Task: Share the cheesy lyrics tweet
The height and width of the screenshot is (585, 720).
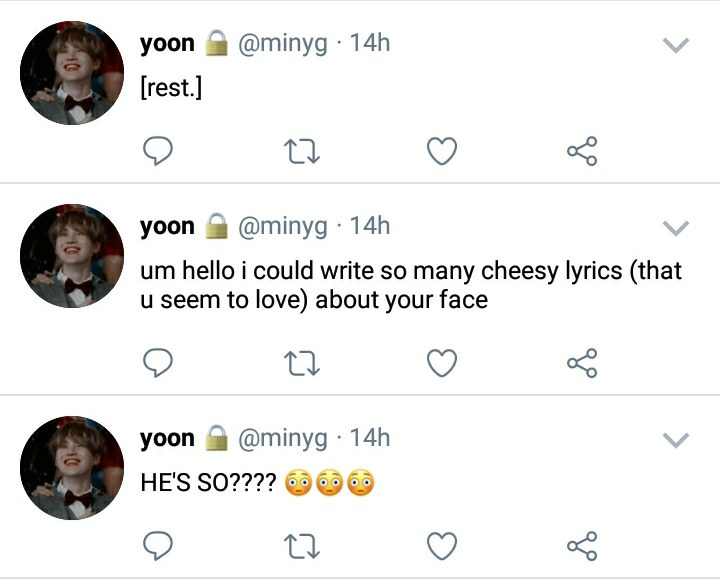Action: coord(582,363)
